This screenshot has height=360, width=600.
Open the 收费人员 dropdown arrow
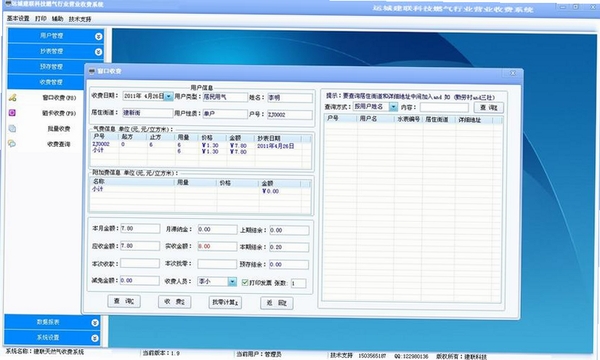click(x=232, y=282)
